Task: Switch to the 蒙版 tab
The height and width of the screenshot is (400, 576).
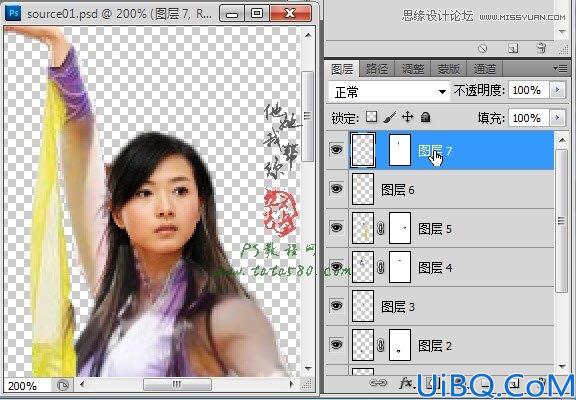Action: [x=449, y=69]
